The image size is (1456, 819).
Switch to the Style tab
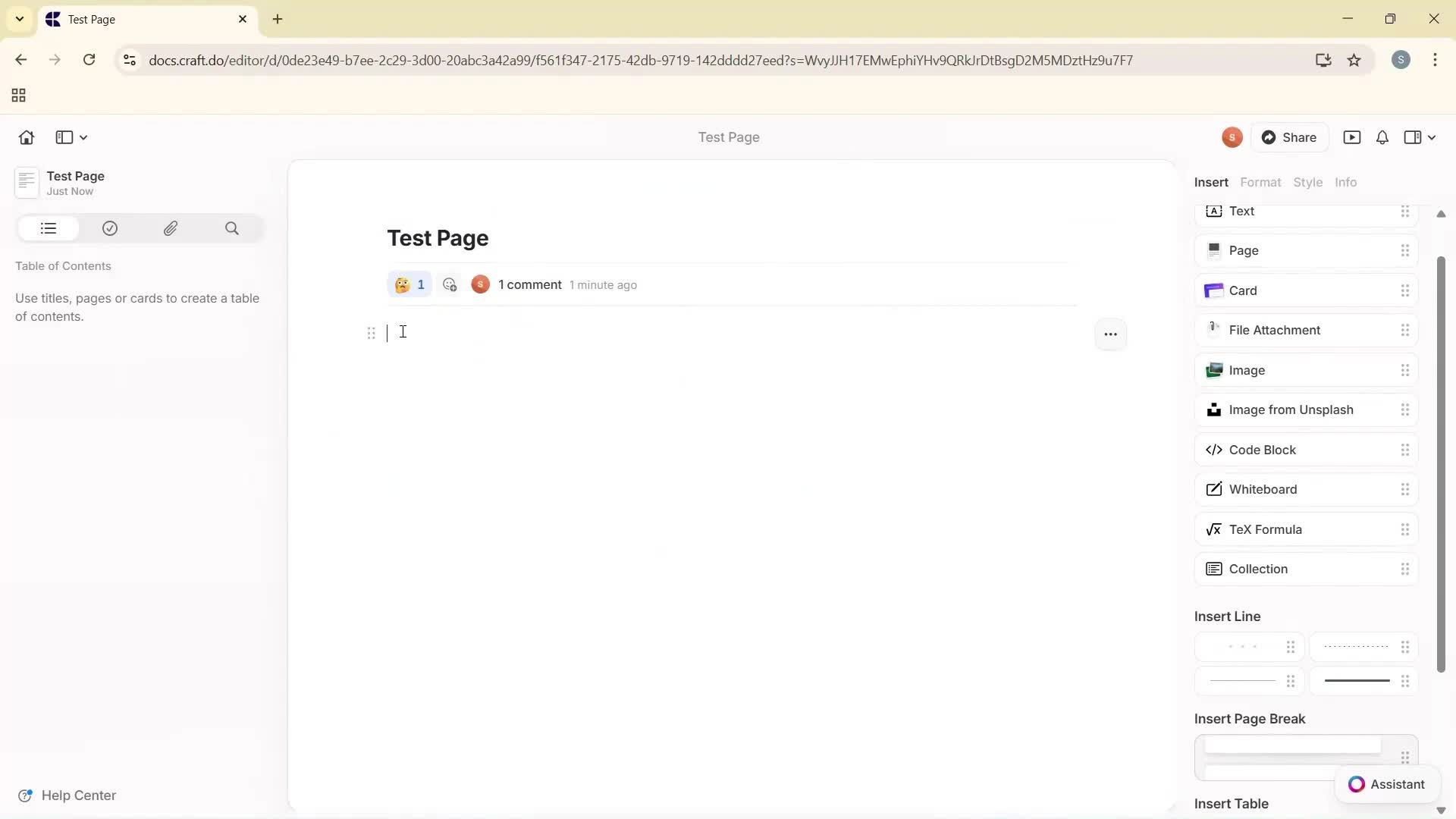(x=1308, y=182)
